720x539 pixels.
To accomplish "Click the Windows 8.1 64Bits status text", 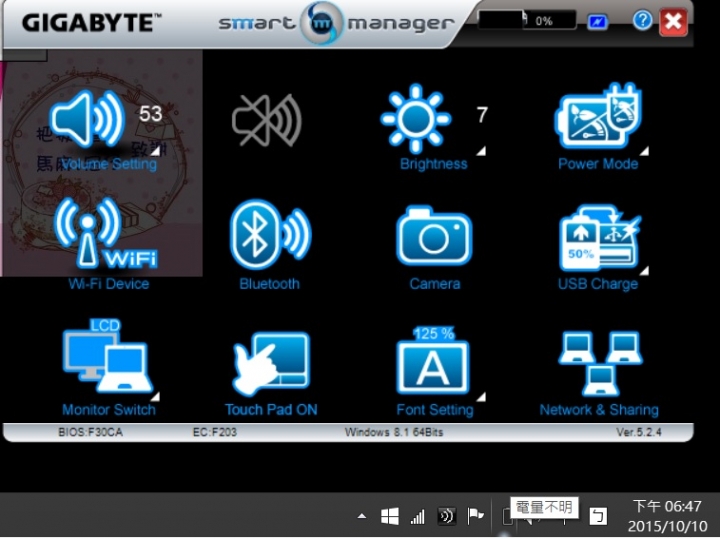I will pyautogui.click(x=394, y=432).
